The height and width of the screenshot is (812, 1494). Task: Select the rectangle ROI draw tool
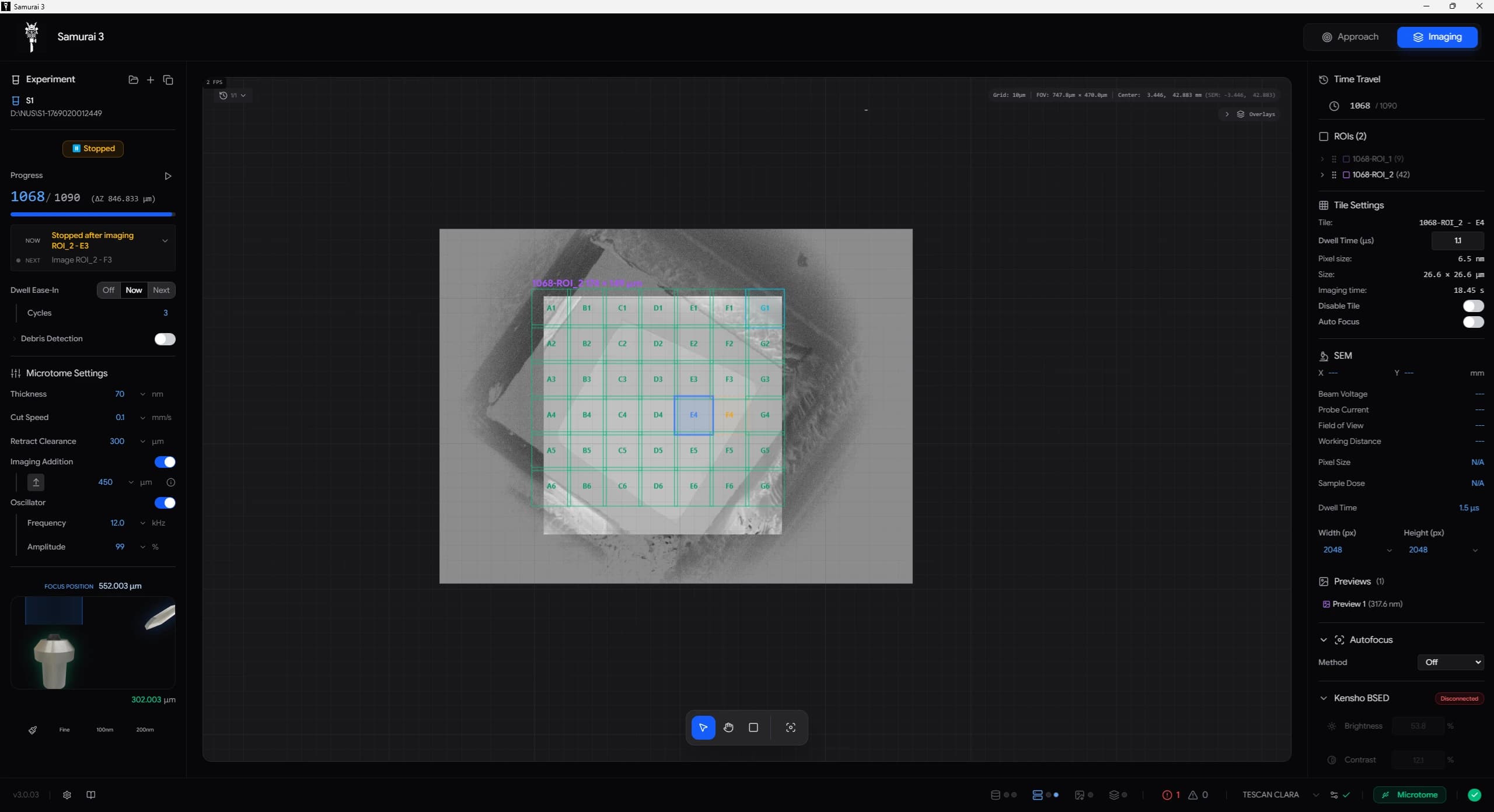tap(753, 727)
